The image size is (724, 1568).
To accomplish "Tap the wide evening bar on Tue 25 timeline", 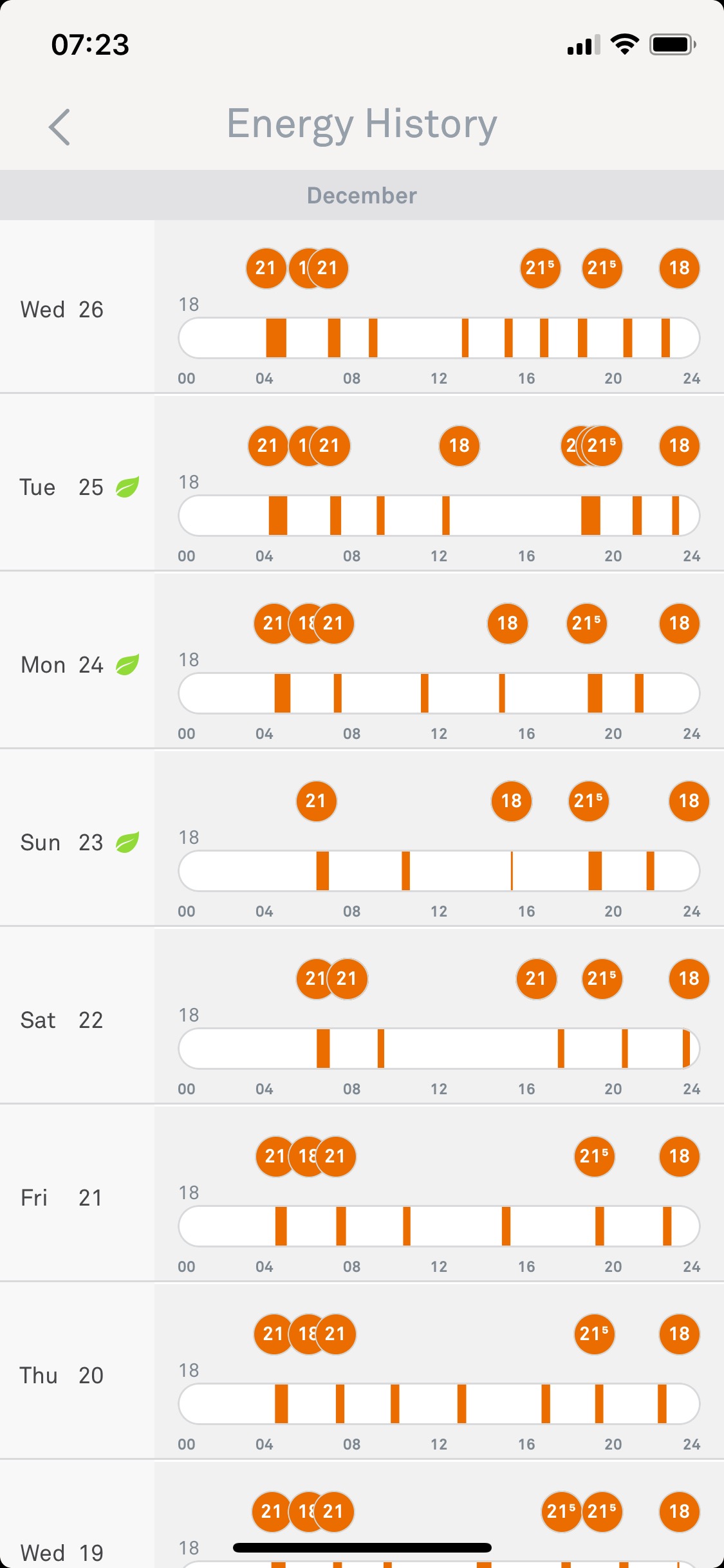I will [x=590, y=516].
